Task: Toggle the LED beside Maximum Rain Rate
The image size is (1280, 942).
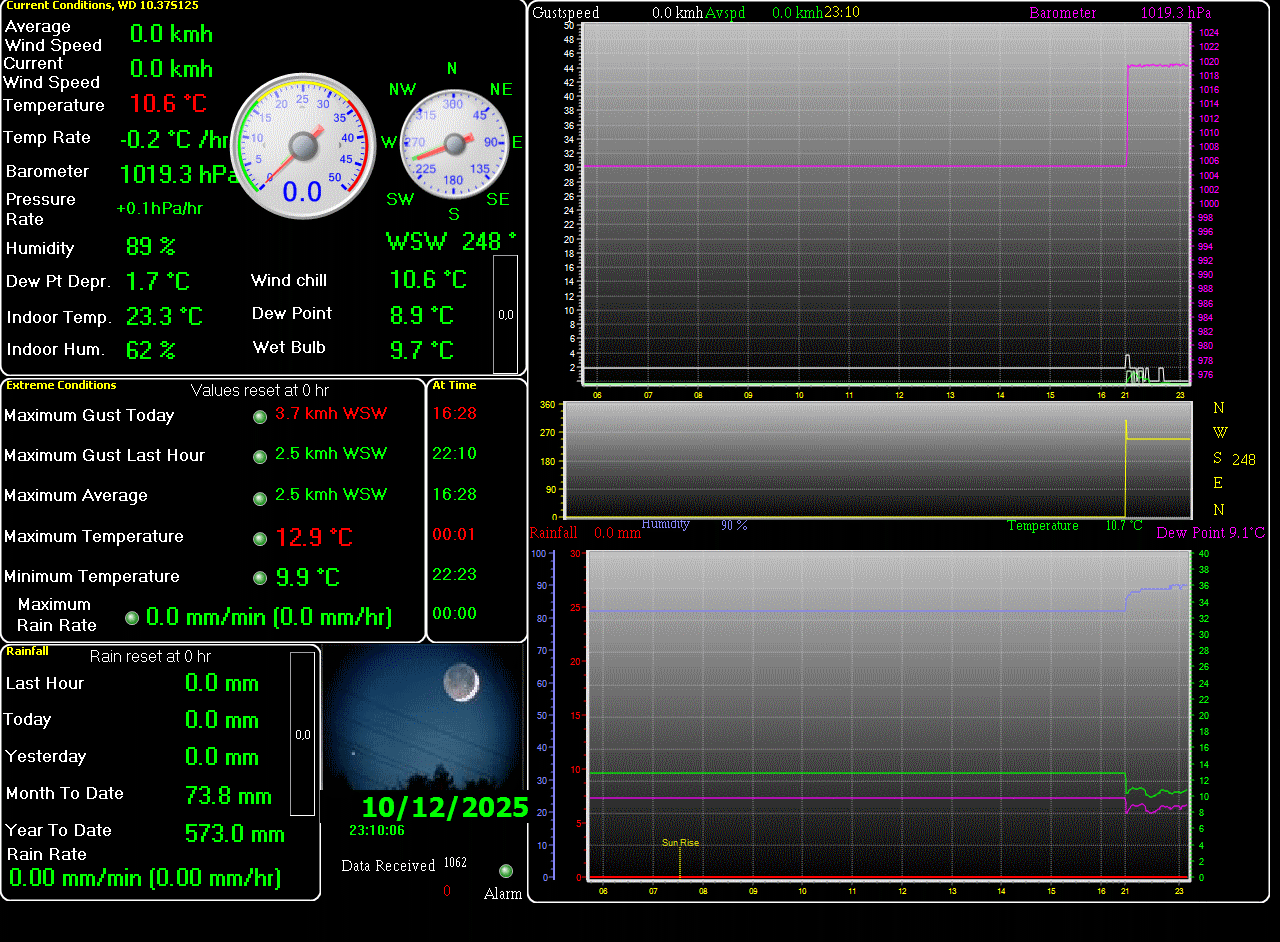Action: pos(132,618)
